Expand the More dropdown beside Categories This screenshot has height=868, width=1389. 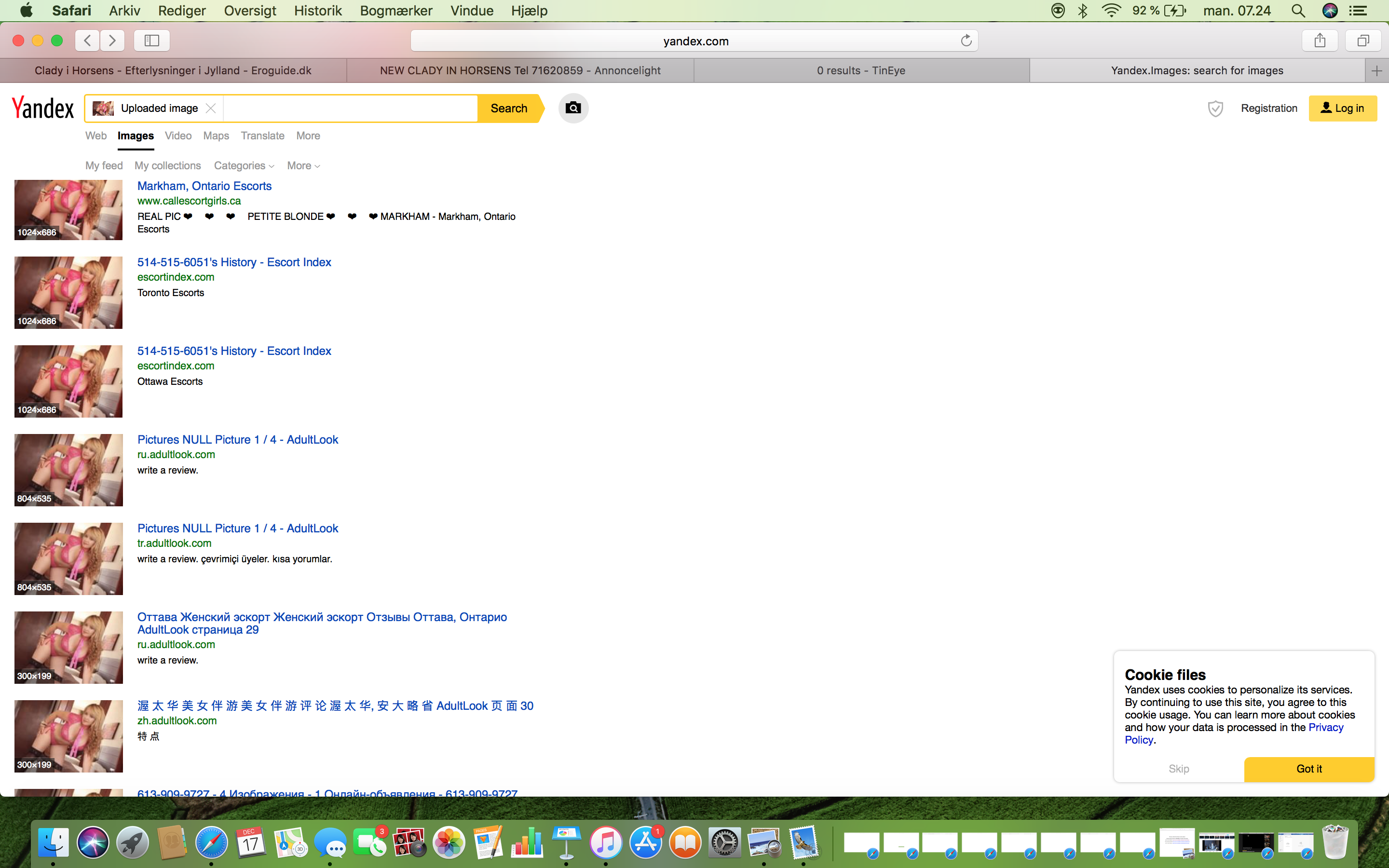tap(303, 166)
